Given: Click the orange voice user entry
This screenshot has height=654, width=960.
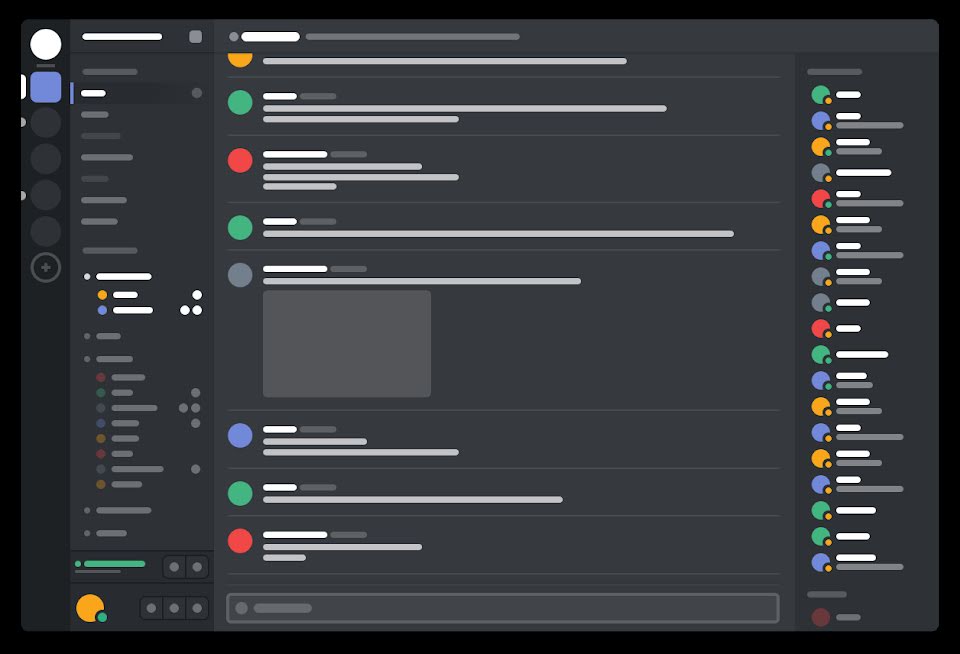Looking at the screenshot, I should pyautogui.click(x=118, y=295).
